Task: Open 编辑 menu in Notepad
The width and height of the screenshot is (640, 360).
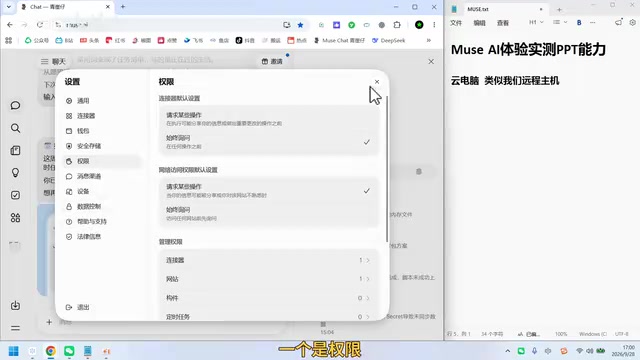Action: [479, 23]
